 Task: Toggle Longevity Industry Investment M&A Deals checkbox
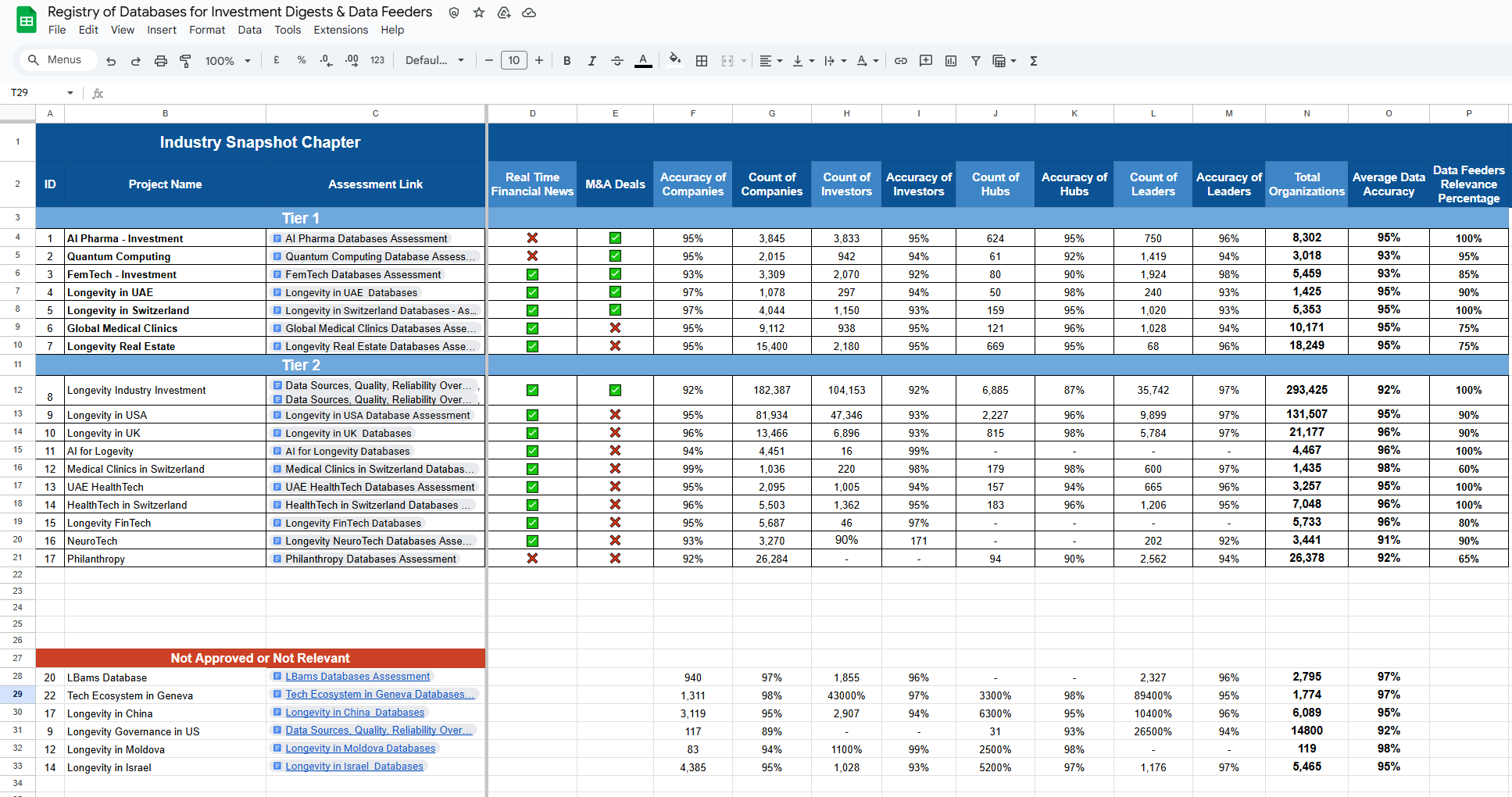pyautogui.click(x=615, y=390)
